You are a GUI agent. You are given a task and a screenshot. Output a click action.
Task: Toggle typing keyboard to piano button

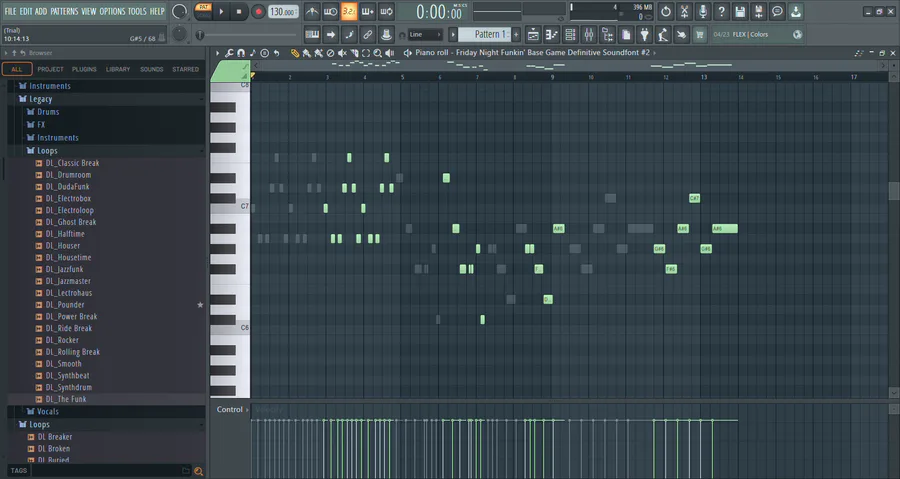[312, 34]
